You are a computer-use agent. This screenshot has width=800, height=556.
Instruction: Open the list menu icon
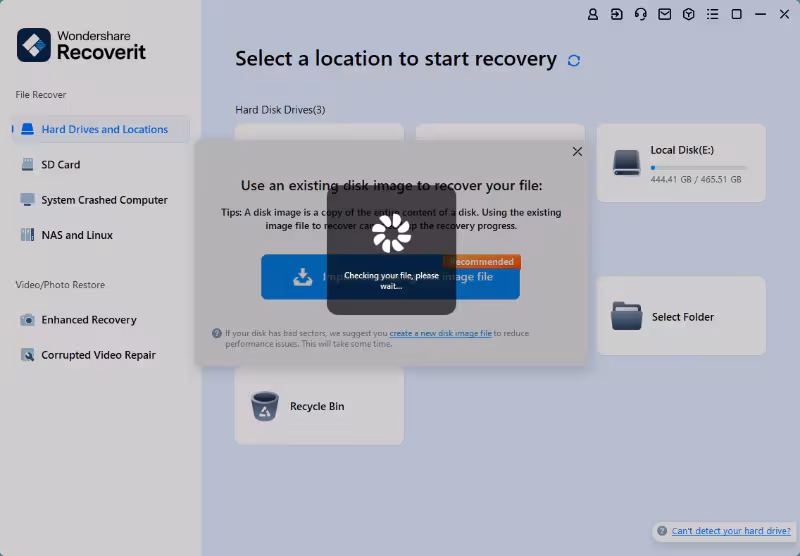coord(713,14)
